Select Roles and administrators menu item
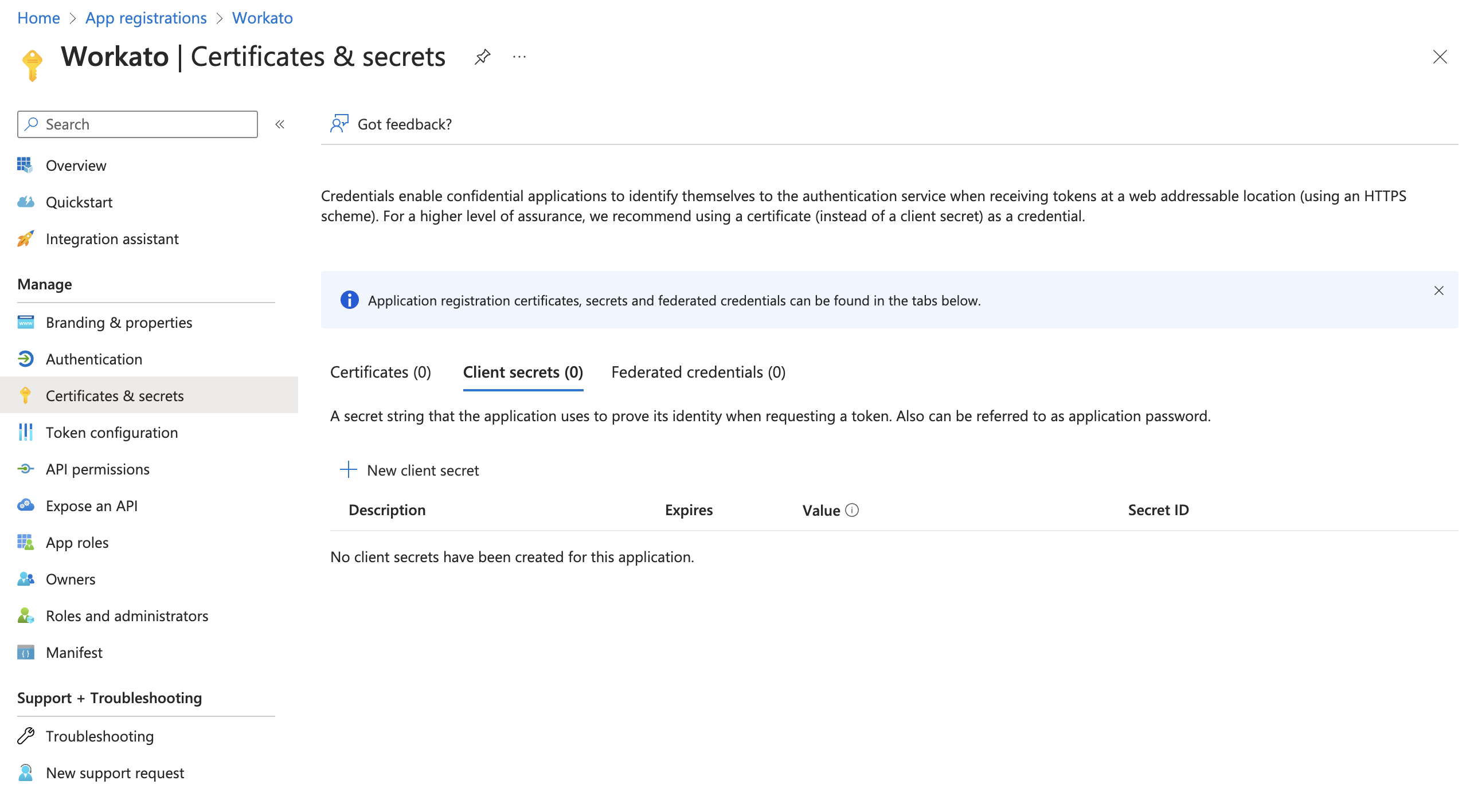 coord(127,615)
